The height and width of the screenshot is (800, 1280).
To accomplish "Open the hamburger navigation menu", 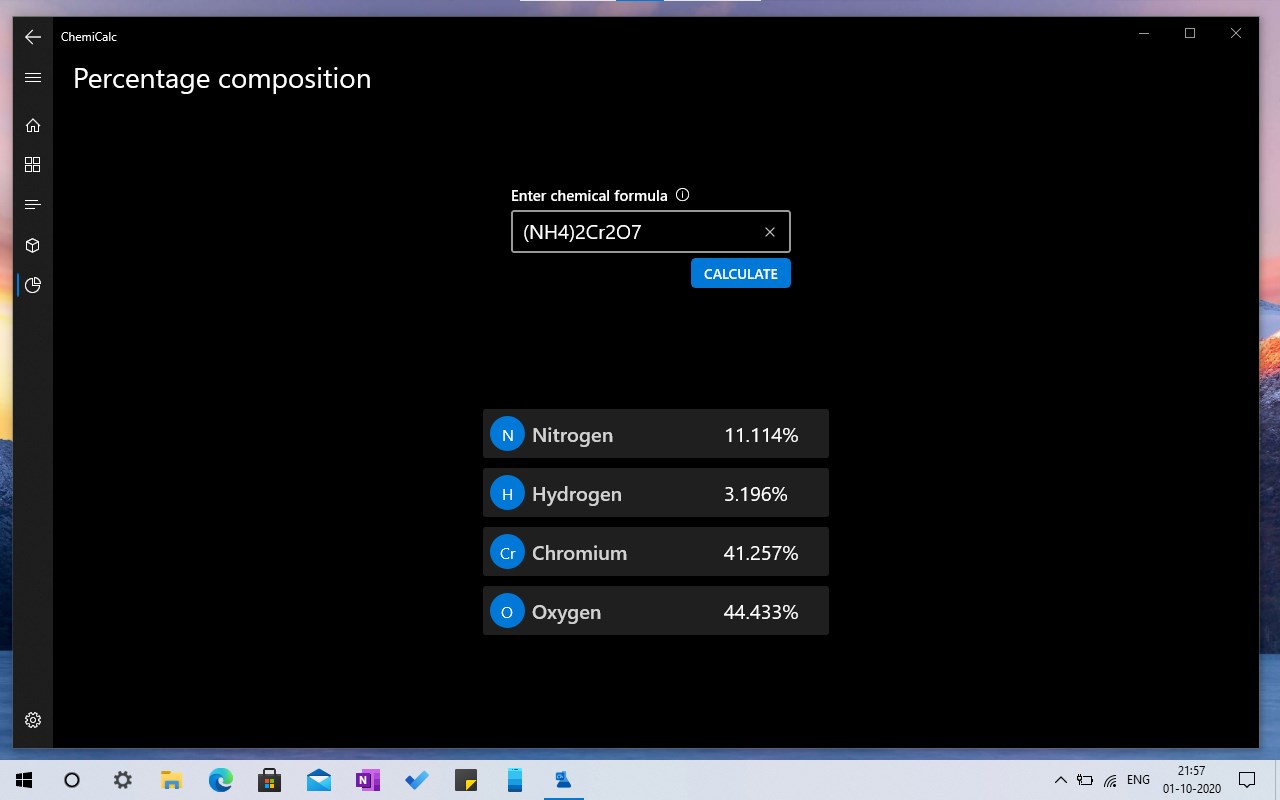I will (x=33, y=78).
